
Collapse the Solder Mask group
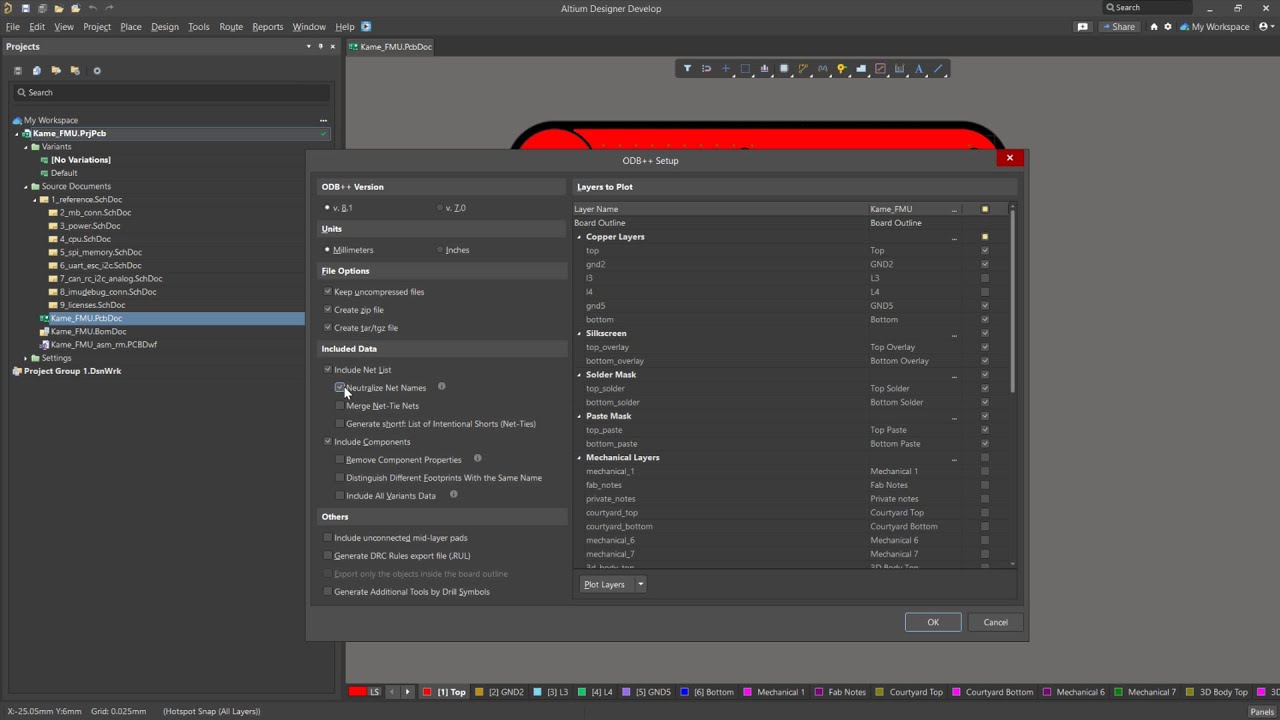[579, 375]
